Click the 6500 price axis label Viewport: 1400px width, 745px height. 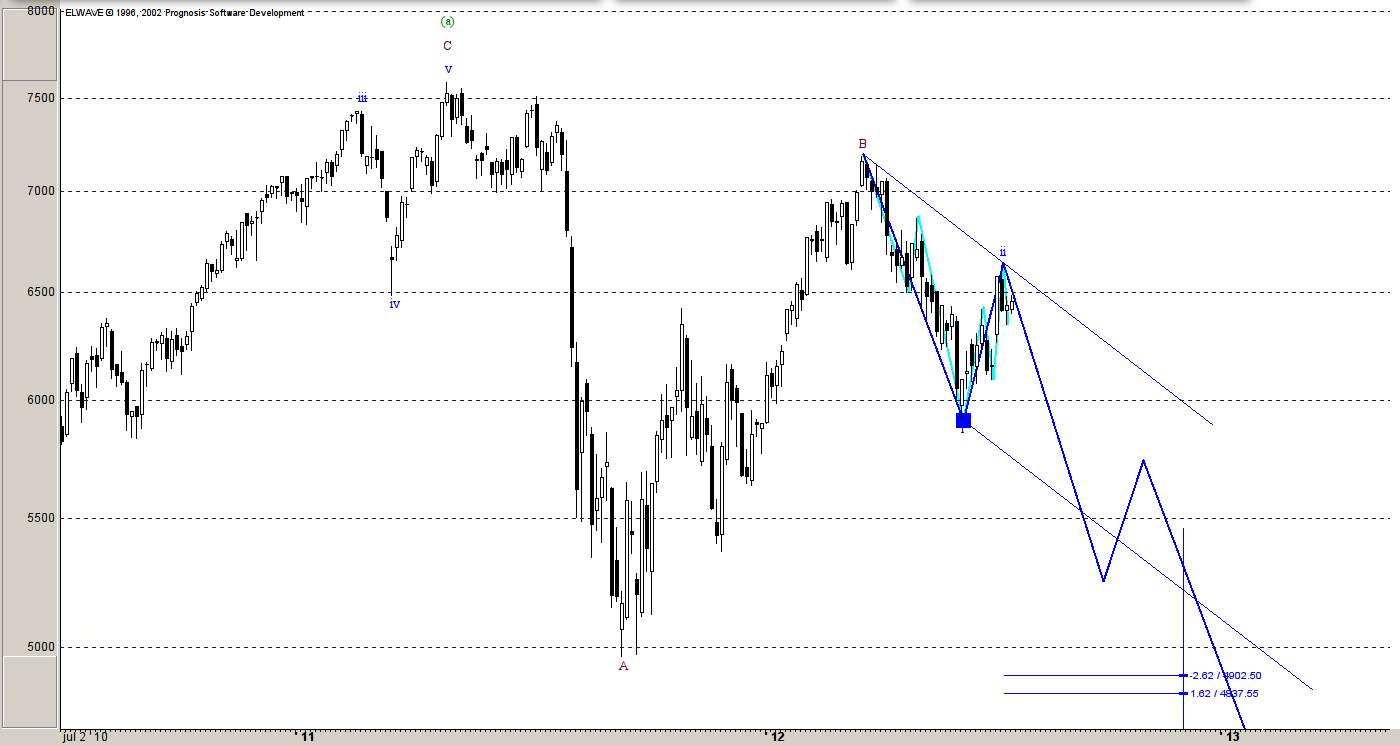[41, 293]
